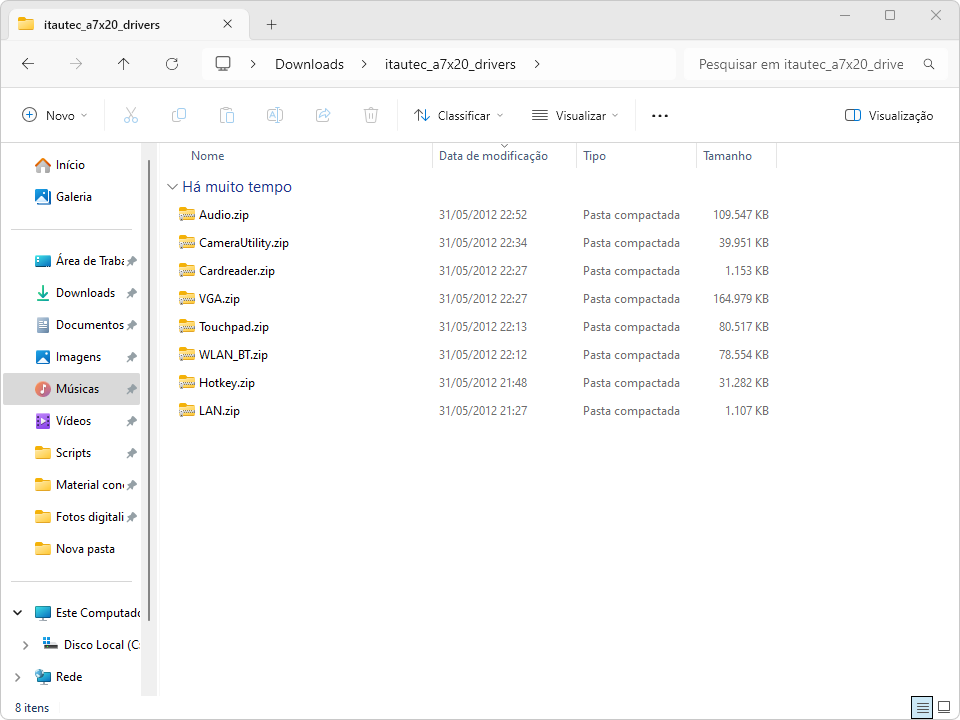Screen dimensions: 960x720
Task: Click Downloads in the address breadcrumb
Action: click(309, 64)
